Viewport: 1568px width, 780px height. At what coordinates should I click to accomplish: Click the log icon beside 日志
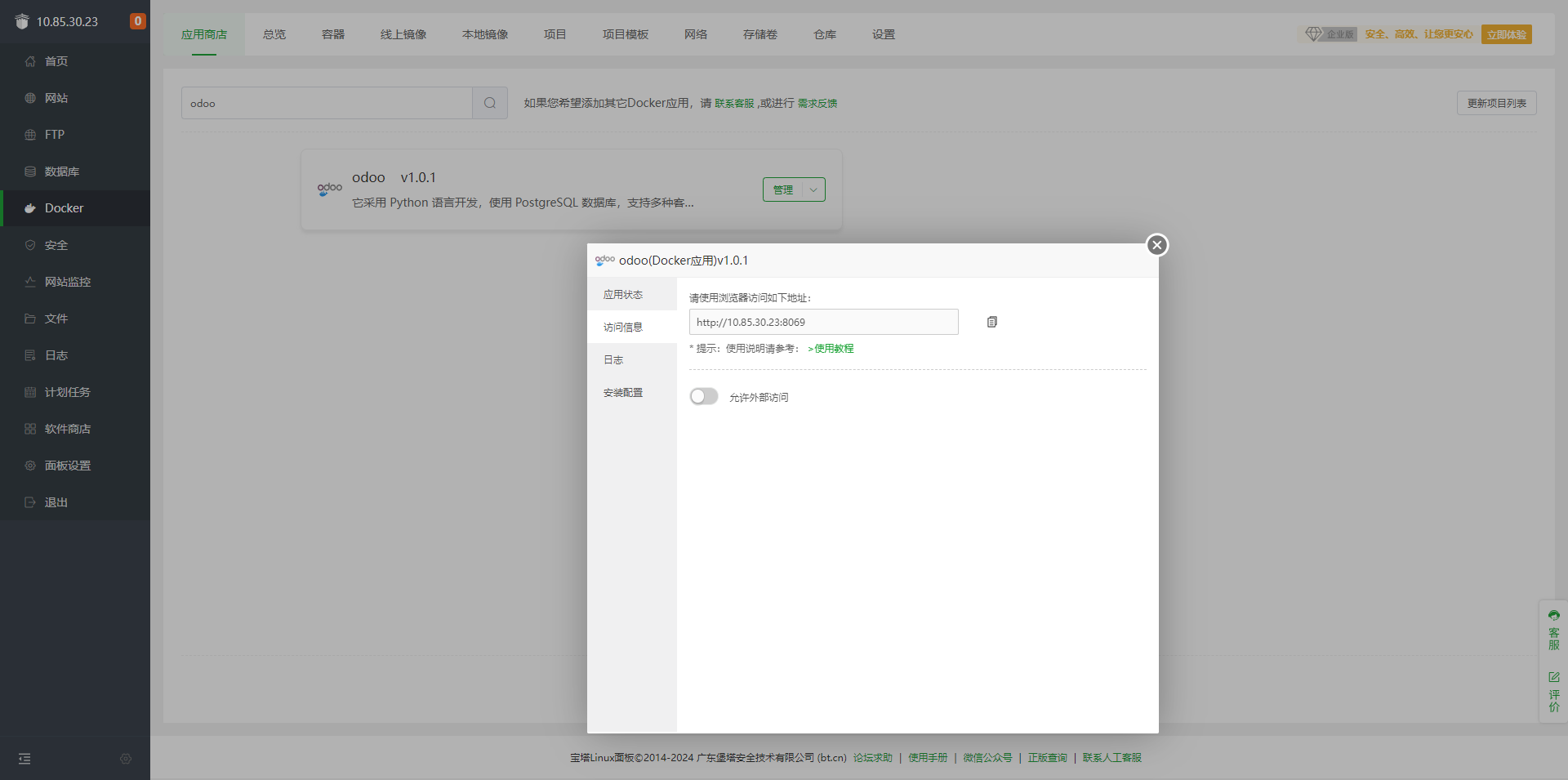click(x=30, y=355)
